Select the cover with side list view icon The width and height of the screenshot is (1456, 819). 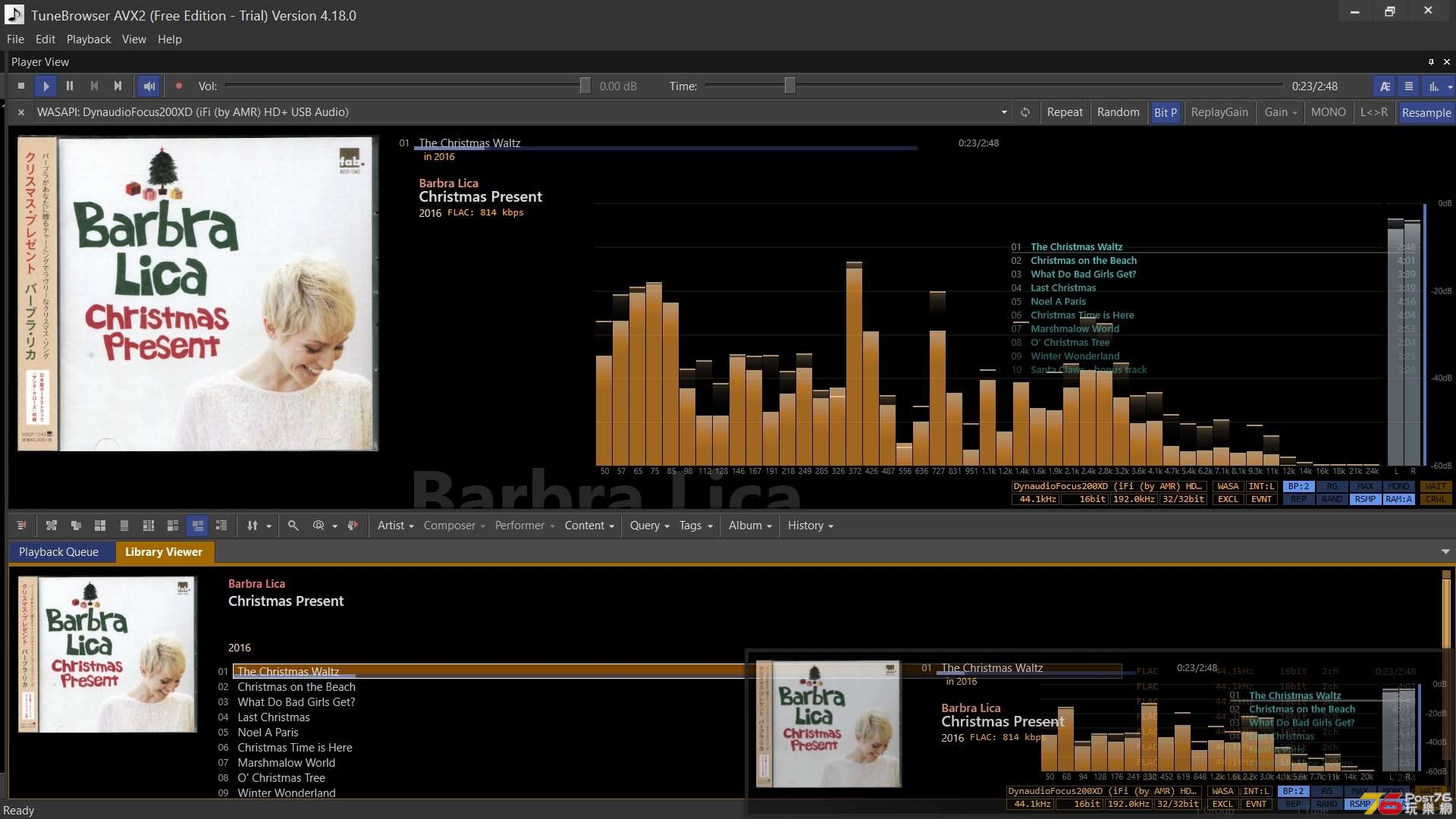coord(173,526)
